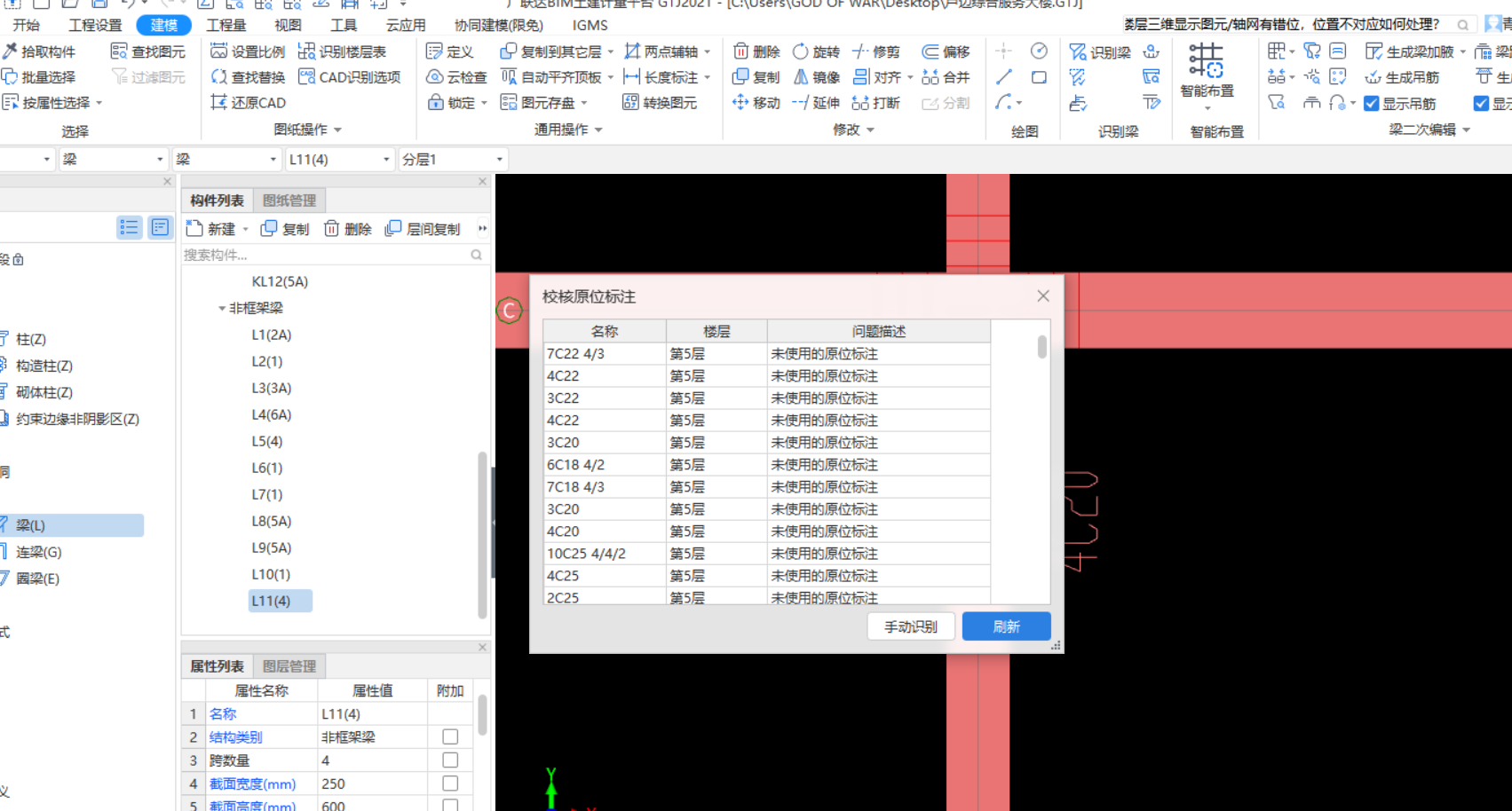Toggle 附加 checkbox for 名称 结构类别 row
The height and width of the screenshot is (811, 1512).
[450, 736]
